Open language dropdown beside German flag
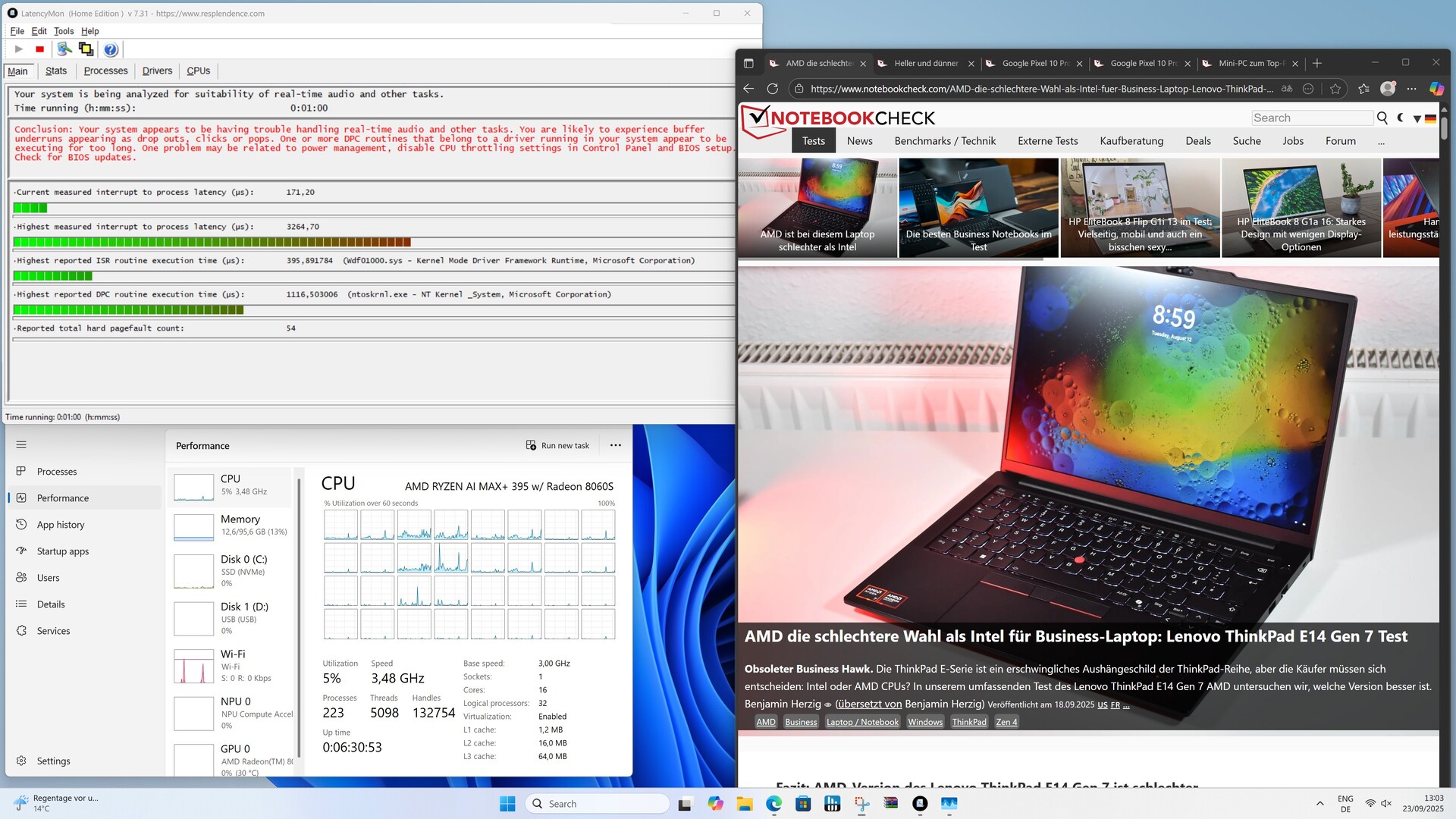The width and height of the screenshot is (1456, 819). (1417, 119)
